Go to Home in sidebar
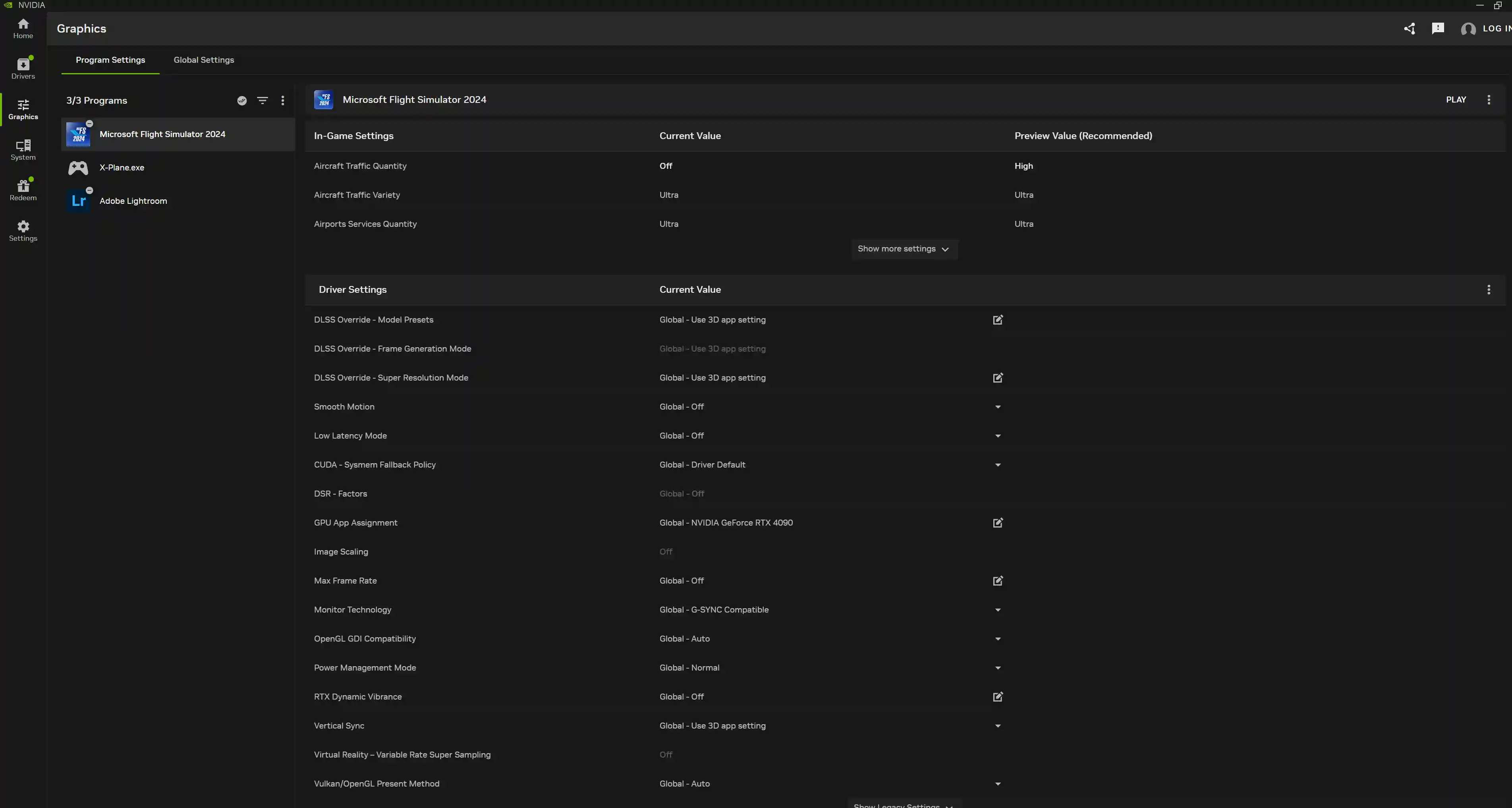The width and height of the screenshot is (1512, 808). (23, 28)
